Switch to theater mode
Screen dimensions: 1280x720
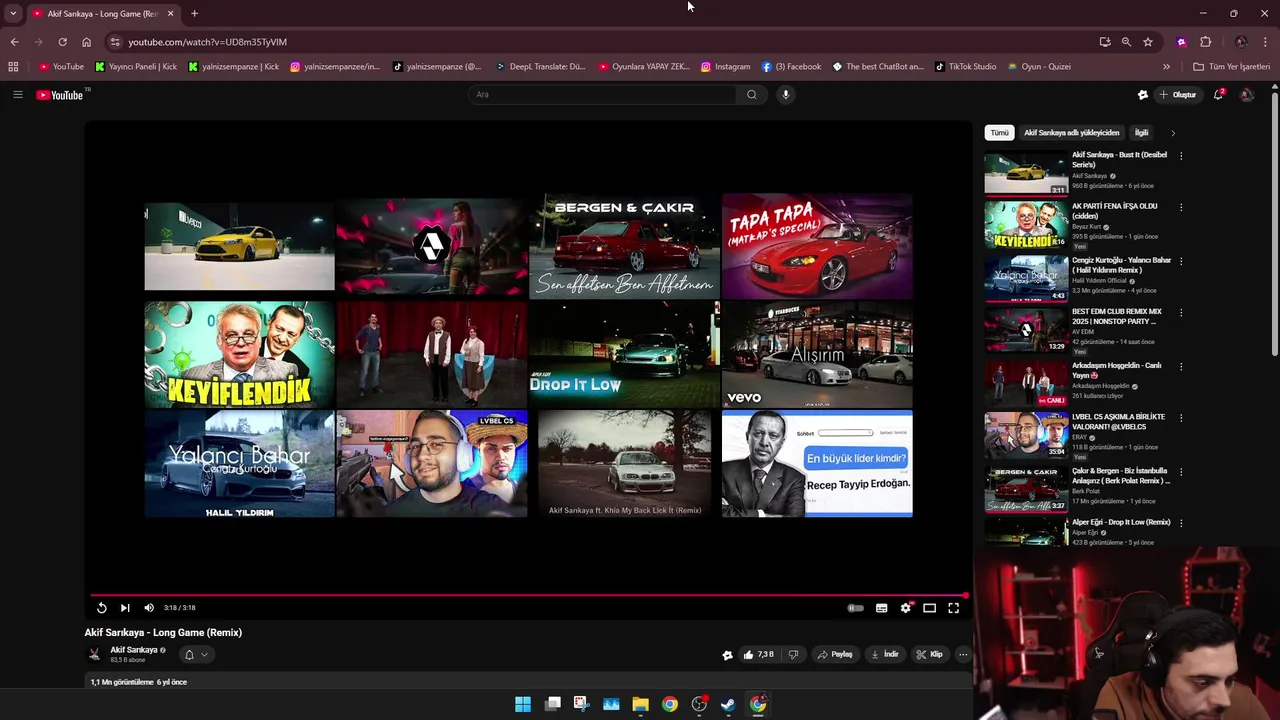(929, 608)
